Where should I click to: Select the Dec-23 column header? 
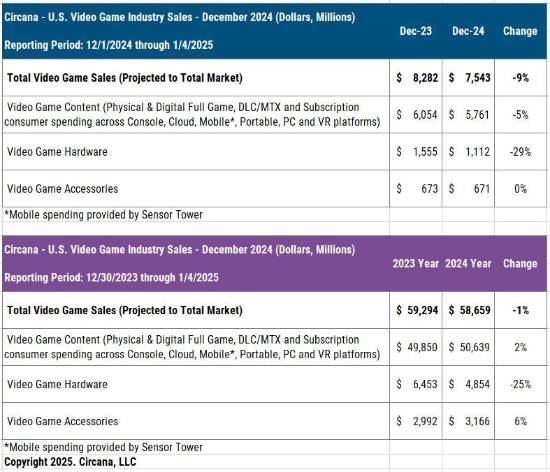click(416, 31)
